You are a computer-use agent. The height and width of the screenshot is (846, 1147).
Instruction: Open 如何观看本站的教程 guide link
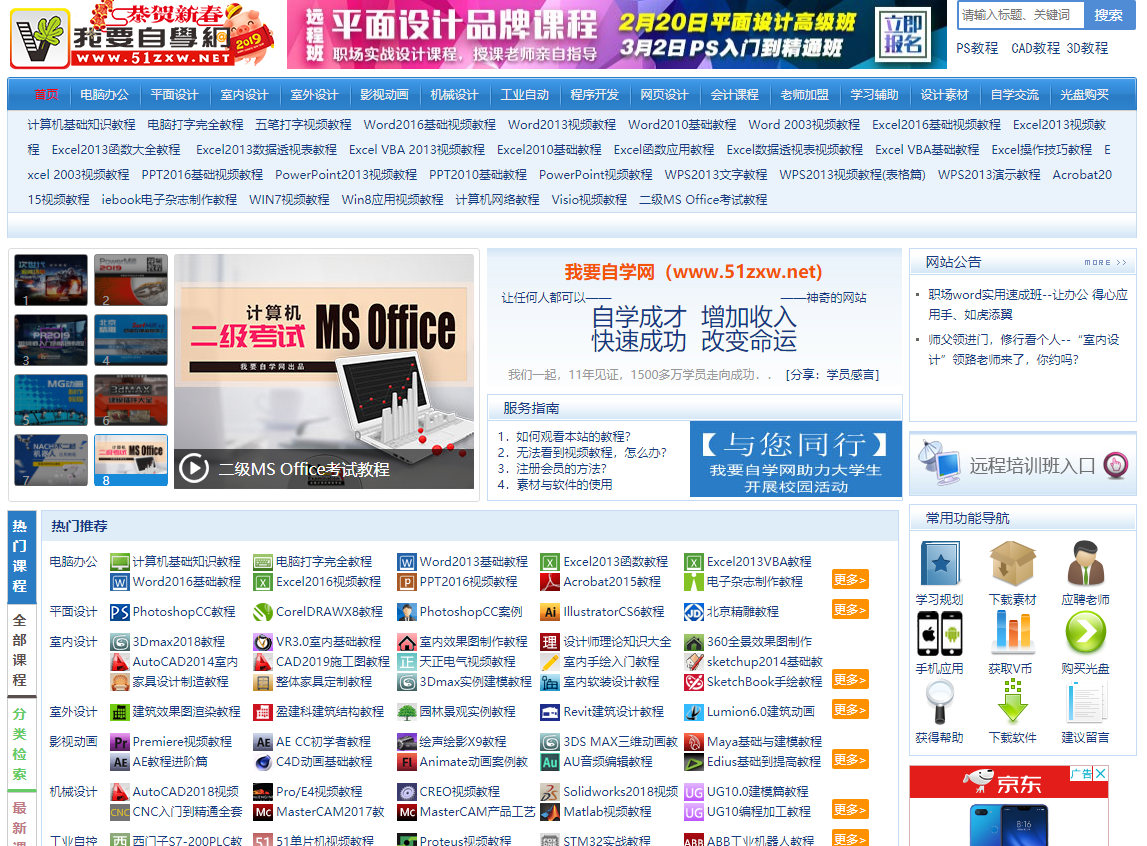[573, 437]
